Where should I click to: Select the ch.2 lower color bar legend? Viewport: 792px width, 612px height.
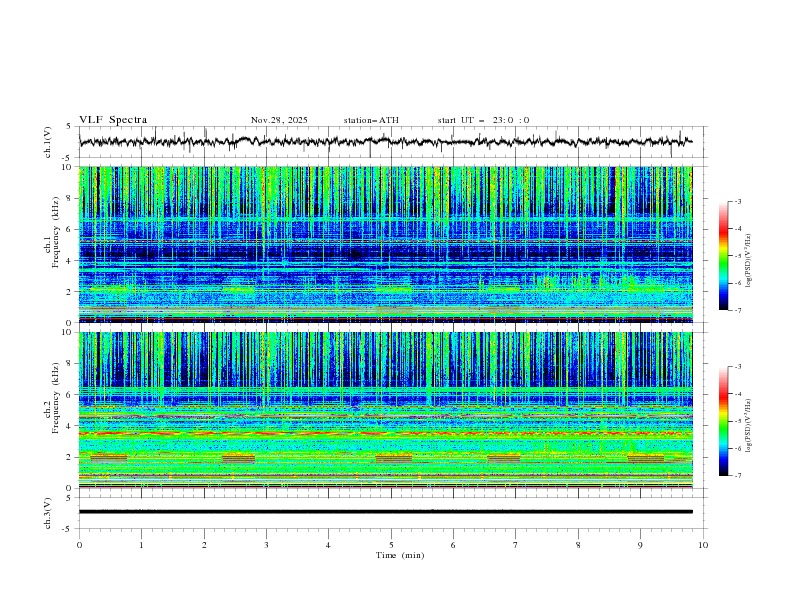723,421
